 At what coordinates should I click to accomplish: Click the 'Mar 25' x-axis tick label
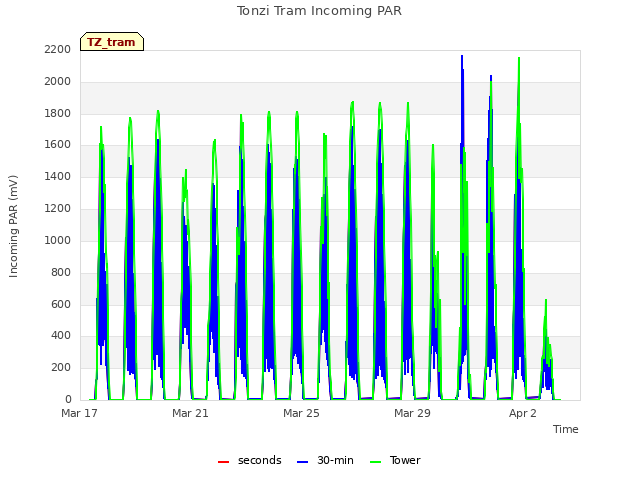point(301,413)
